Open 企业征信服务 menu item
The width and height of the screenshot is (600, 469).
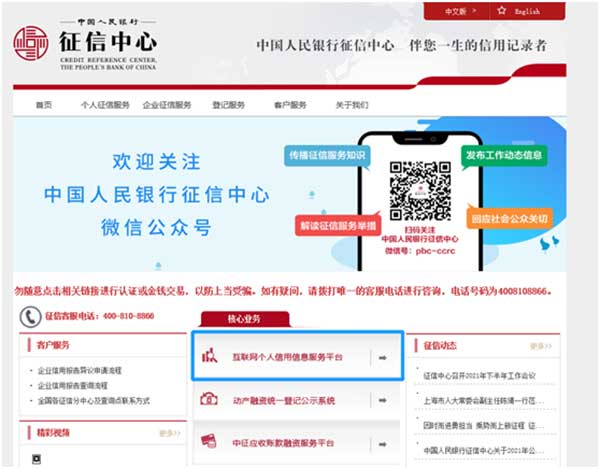click(x=167, y=105)
